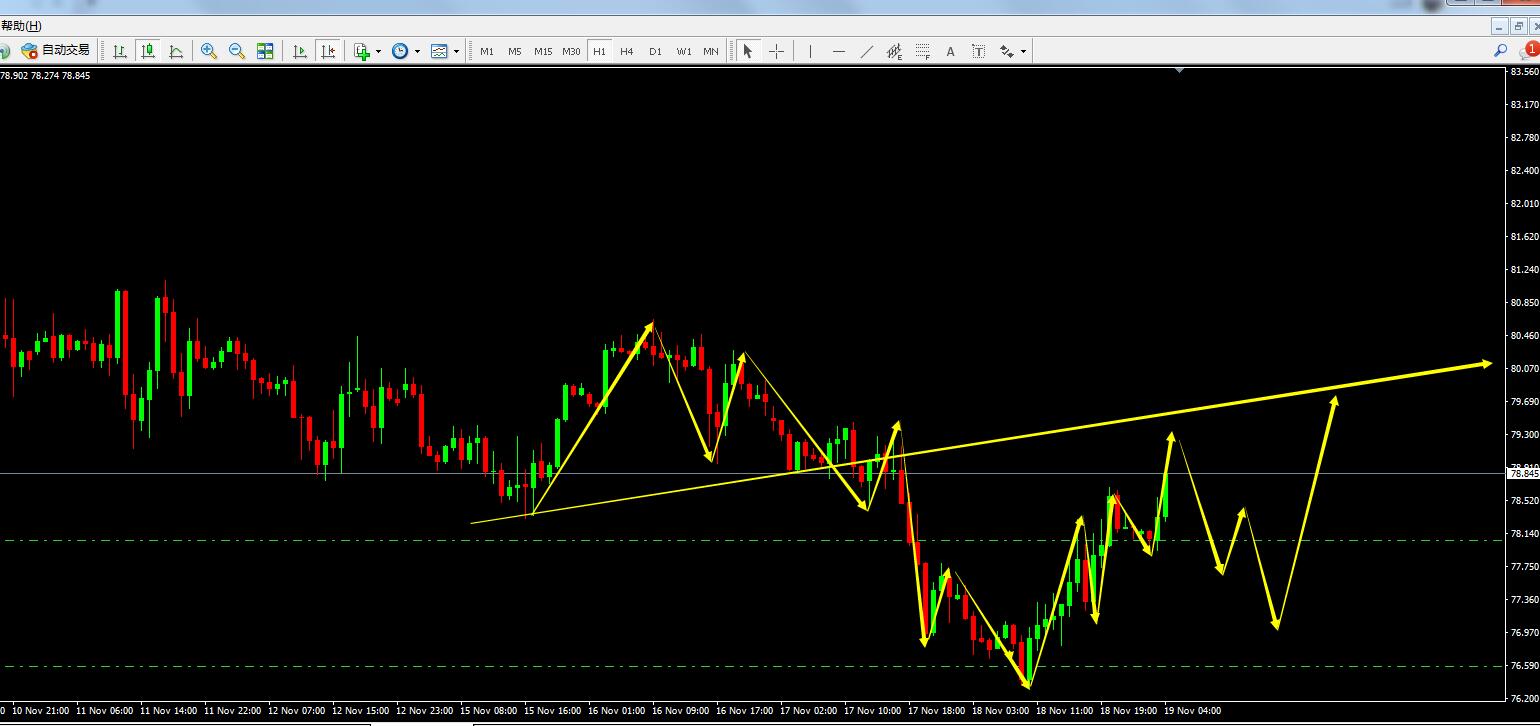
Task: Toggle chart auto scroll icon
Action: click(299, 50)
